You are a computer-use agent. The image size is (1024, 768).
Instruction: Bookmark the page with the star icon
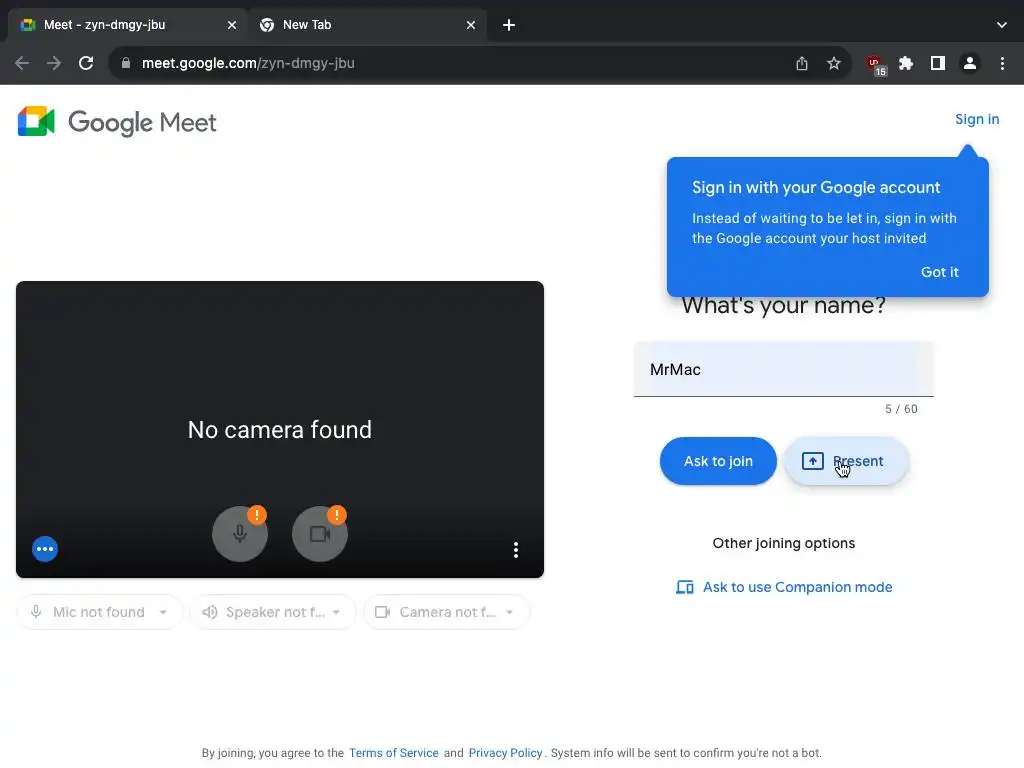coord(833,63)
